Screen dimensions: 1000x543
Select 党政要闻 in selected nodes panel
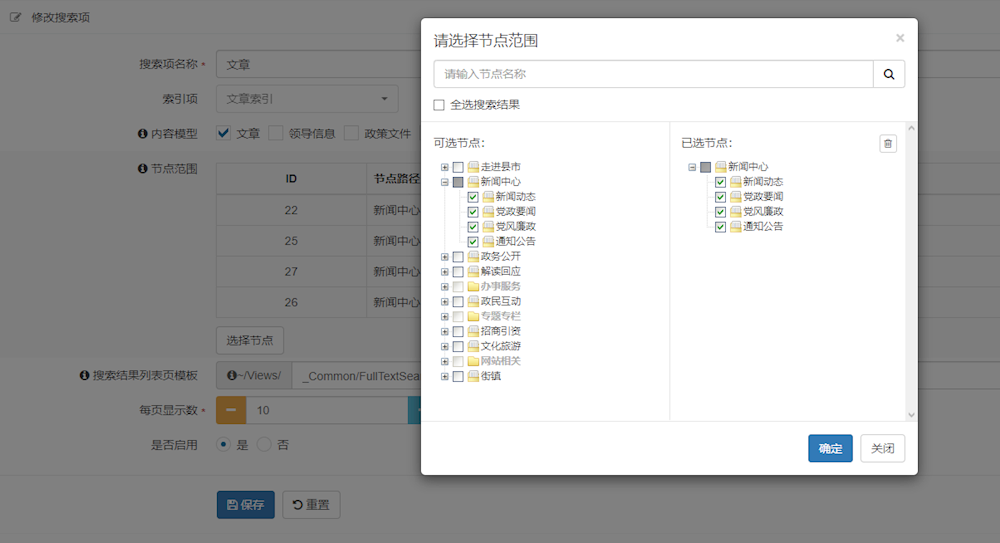(x=763, y=197)
